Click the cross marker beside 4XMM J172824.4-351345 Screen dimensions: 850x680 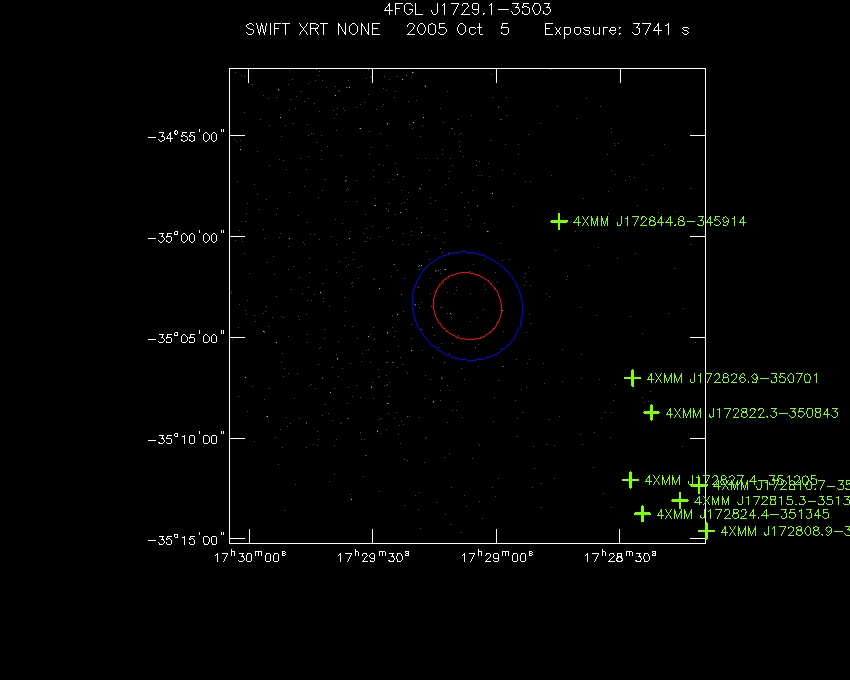click(x=642, y=514)
